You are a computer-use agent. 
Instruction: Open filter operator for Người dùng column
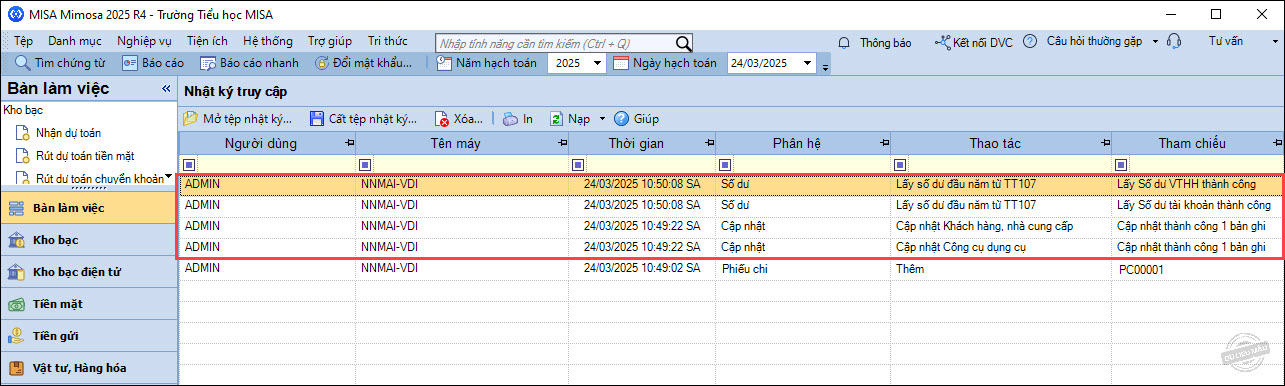(190, 165)
